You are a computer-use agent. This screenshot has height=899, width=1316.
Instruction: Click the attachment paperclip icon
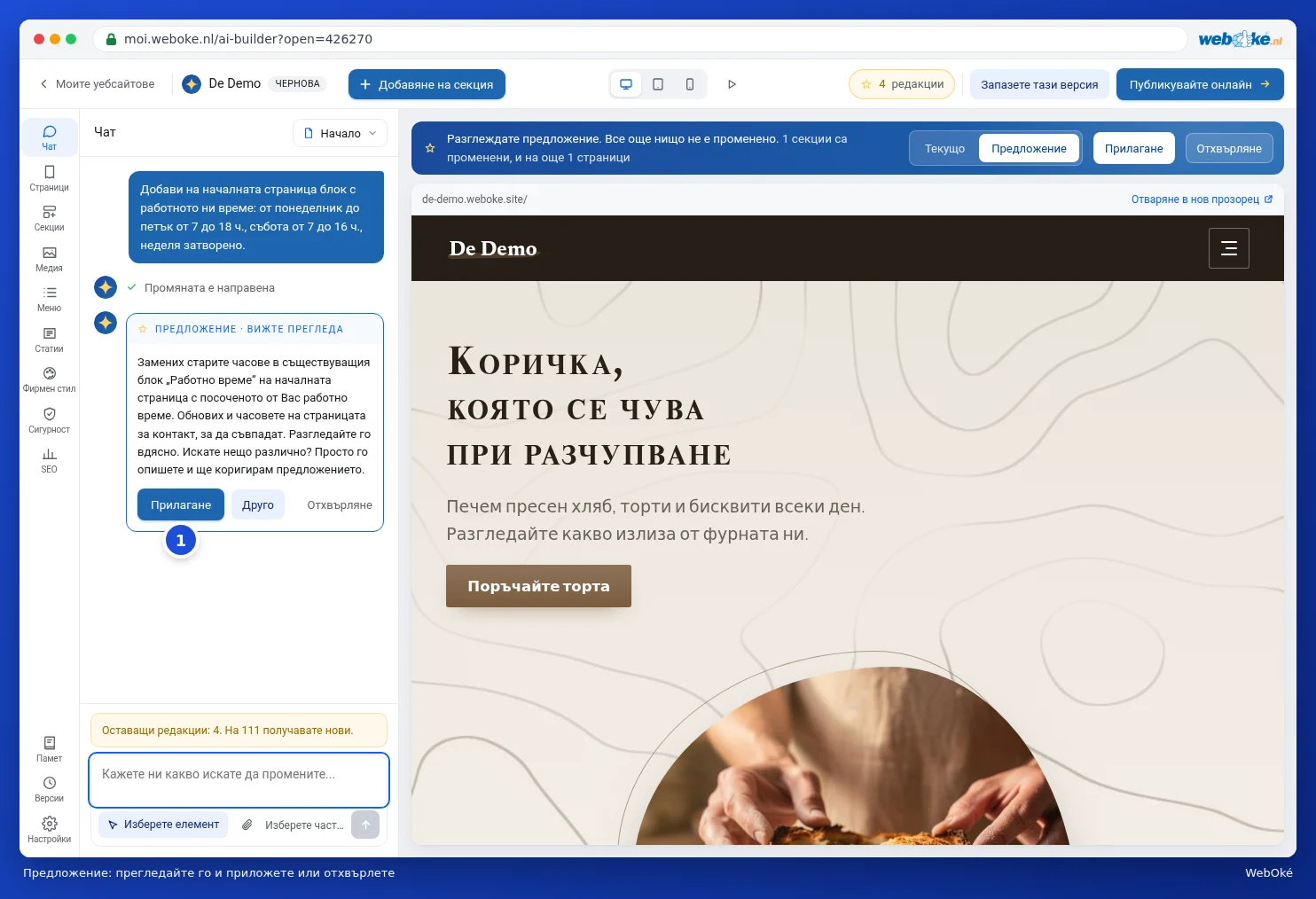(x=247, y=825)
